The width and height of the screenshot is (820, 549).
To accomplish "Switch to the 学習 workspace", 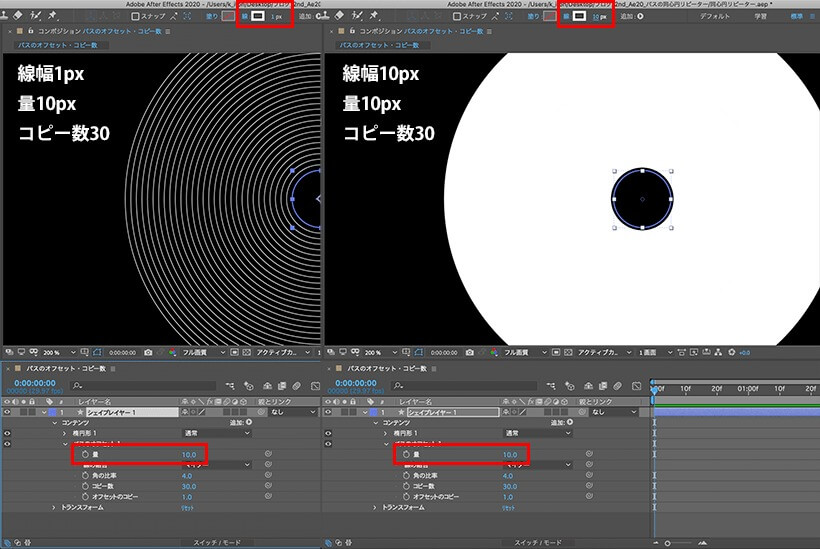I will (760, 16).
